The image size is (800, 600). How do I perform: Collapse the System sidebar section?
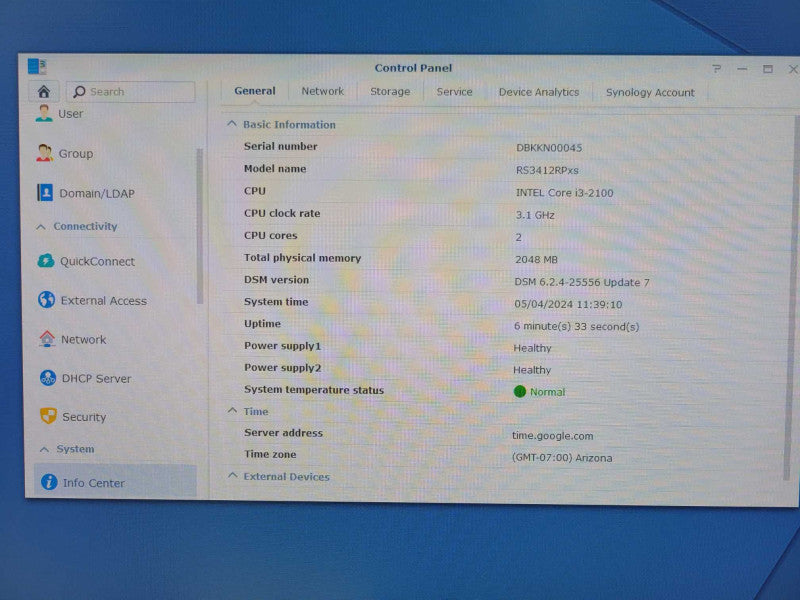pos(44,449)
